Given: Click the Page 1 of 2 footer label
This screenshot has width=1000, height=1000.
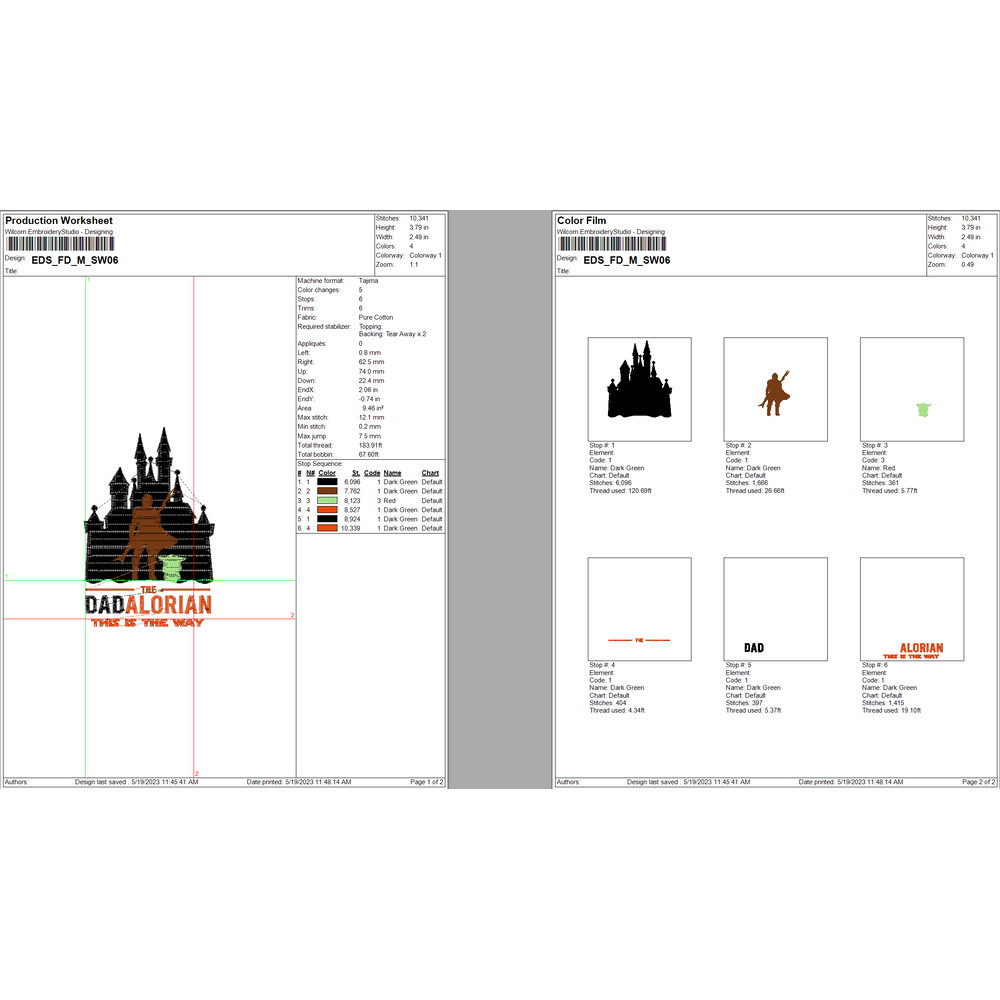Looking at the screenshot, I should 426,782.
